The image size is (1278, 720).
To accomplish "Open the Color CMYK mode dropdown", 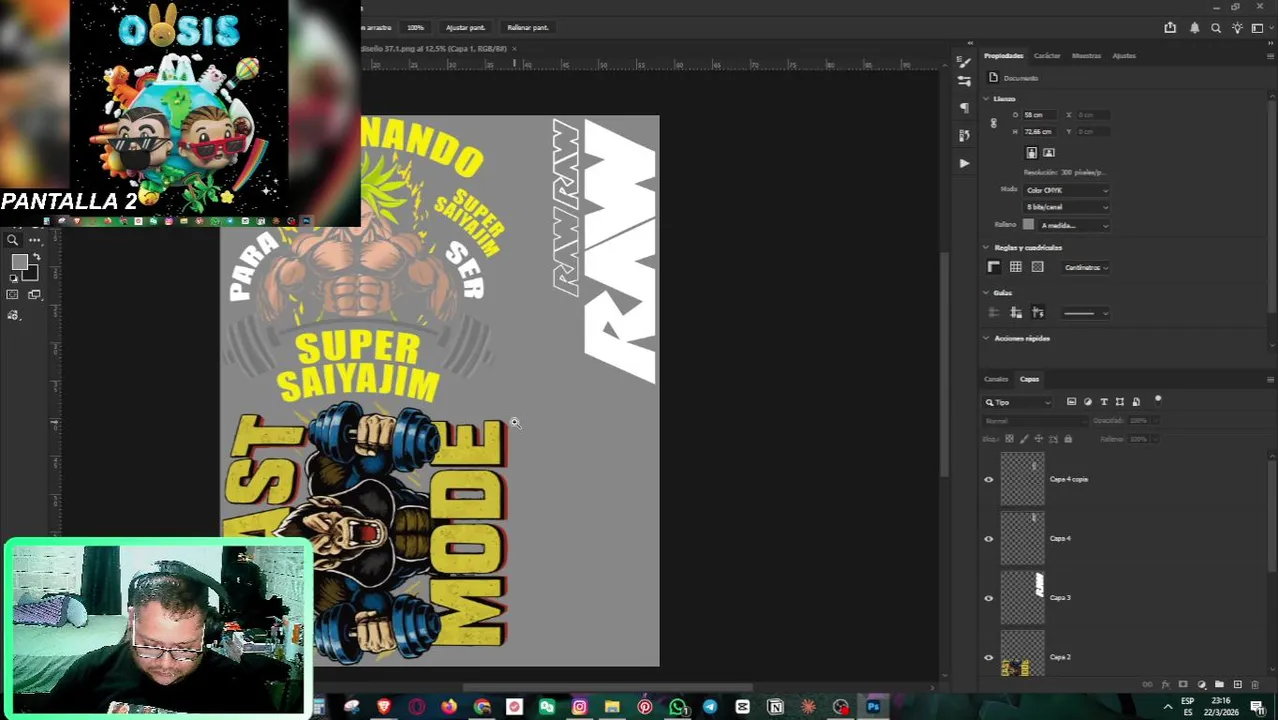I will [x=1066, y=190].
